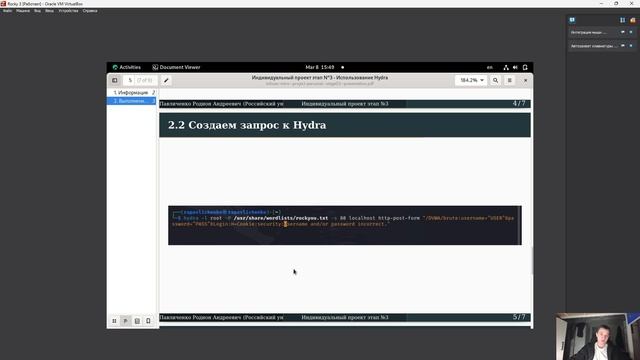Close the Document Viewer window

tap(525, 80)
